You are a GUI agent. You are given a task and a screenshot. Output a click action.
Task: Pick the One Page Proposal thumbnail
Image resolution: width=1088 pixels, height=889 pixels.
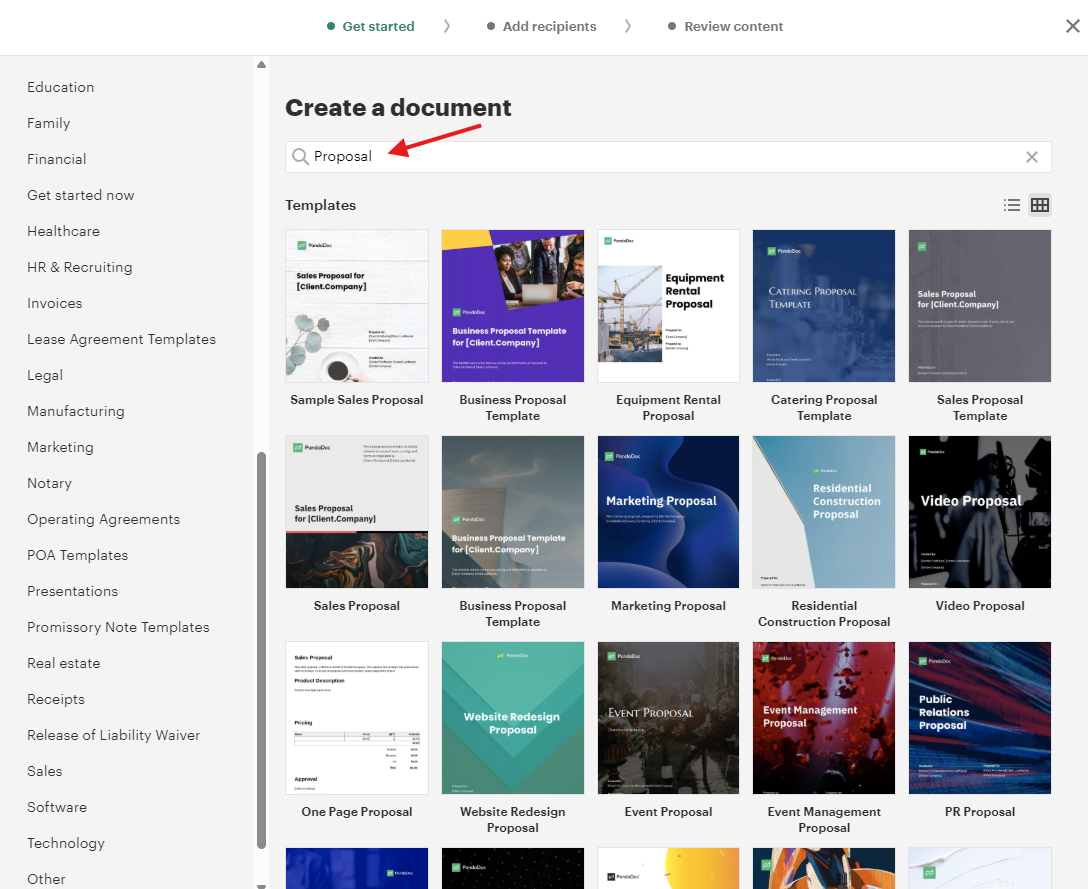357,718
